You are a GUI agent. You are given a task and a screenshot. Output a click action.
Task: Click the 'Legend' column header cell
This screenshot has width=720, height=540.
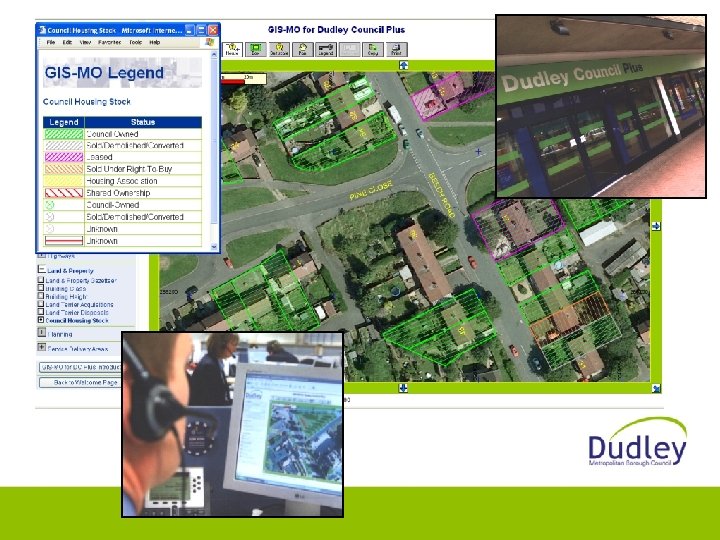click(64, 122)
